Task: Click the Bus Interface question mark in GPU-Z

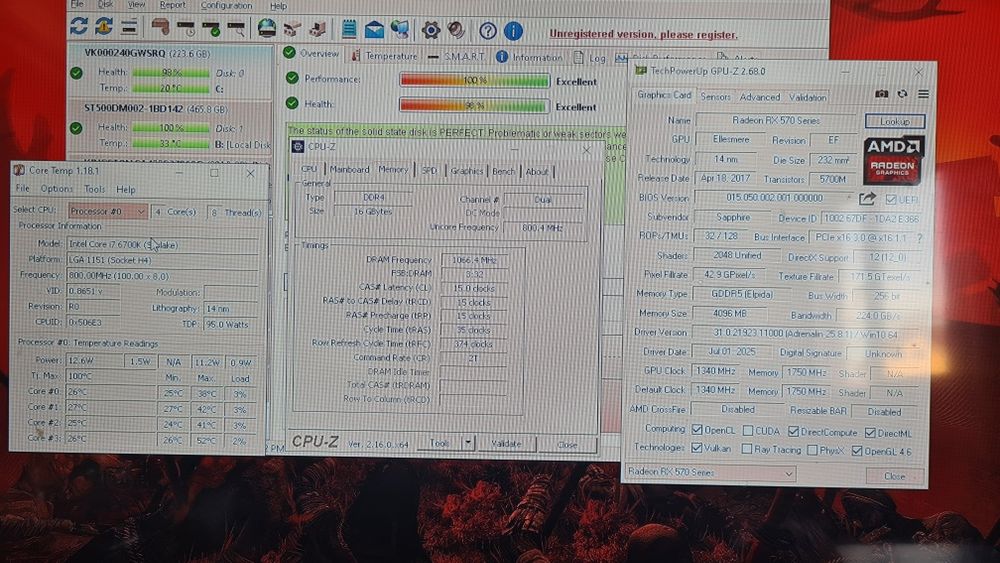Action: [919, 238]
